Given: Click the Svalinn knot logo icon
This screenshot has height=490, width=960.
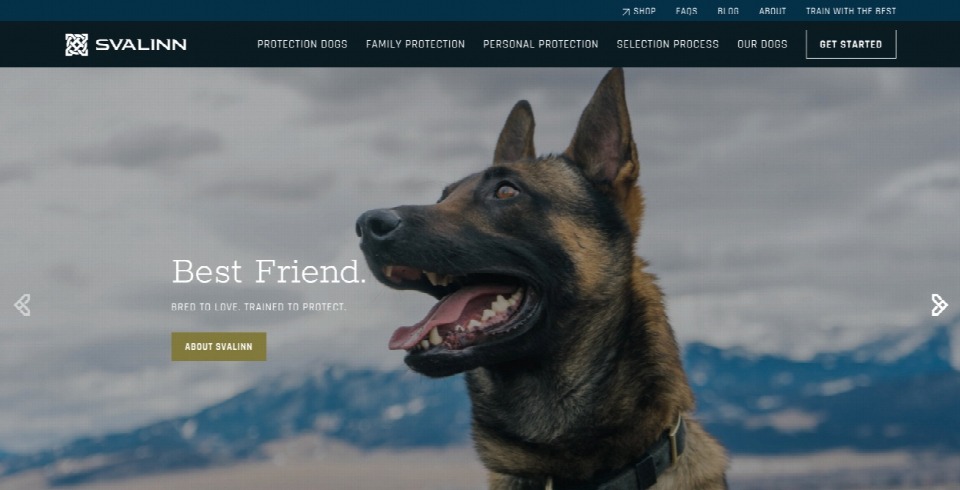Looking at the screenshot, I should [77, 45].
